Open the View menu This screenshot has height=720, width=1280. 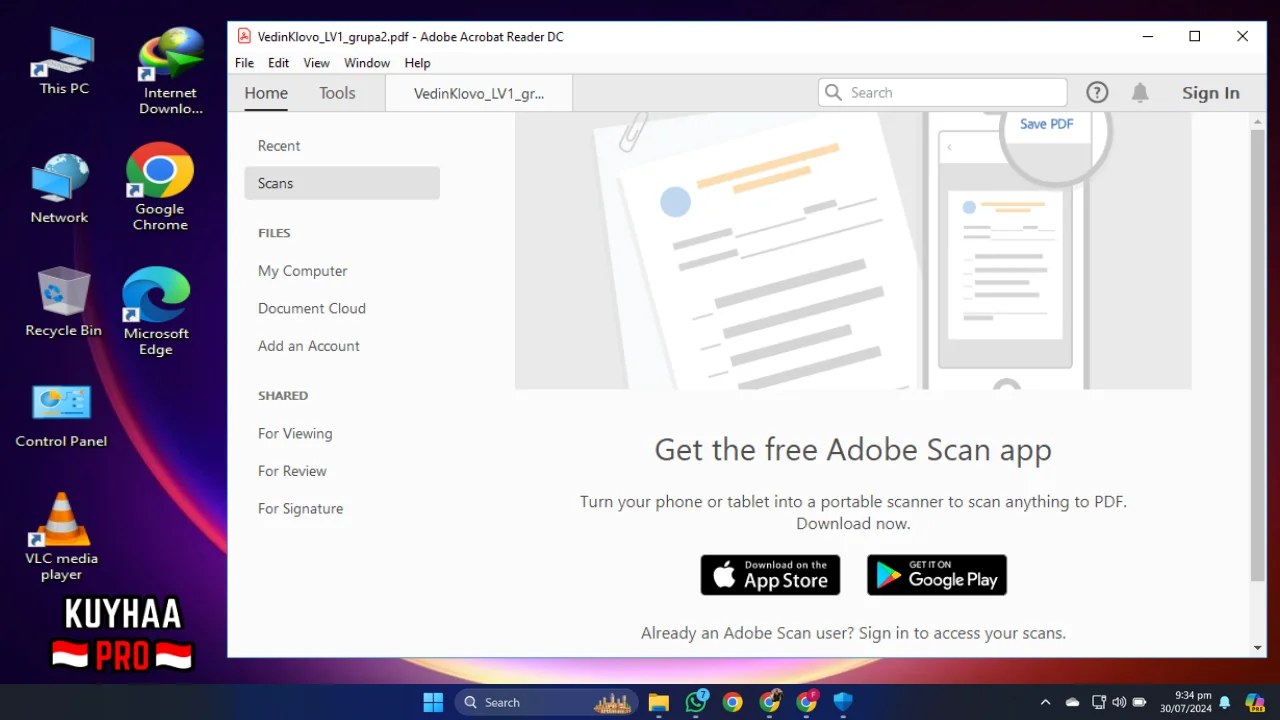point(316,62)
